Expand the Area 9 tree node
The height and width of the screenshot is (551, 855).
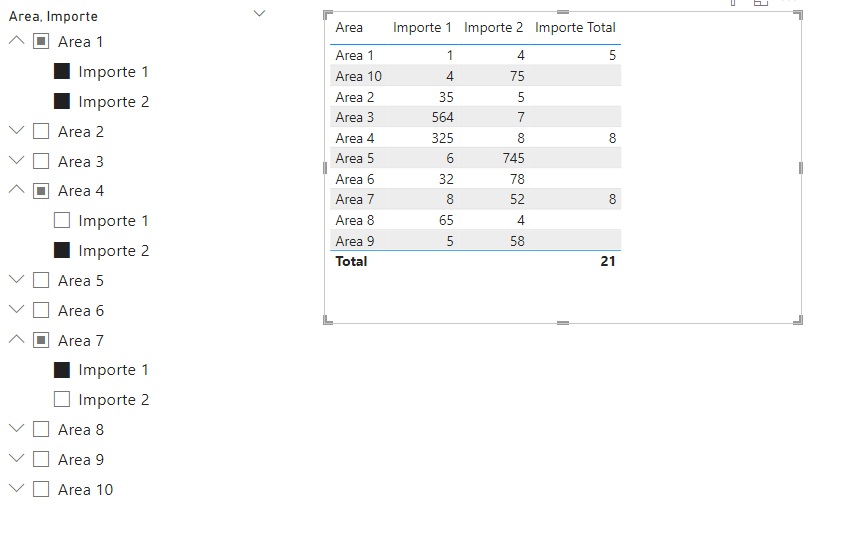[17, 458]
